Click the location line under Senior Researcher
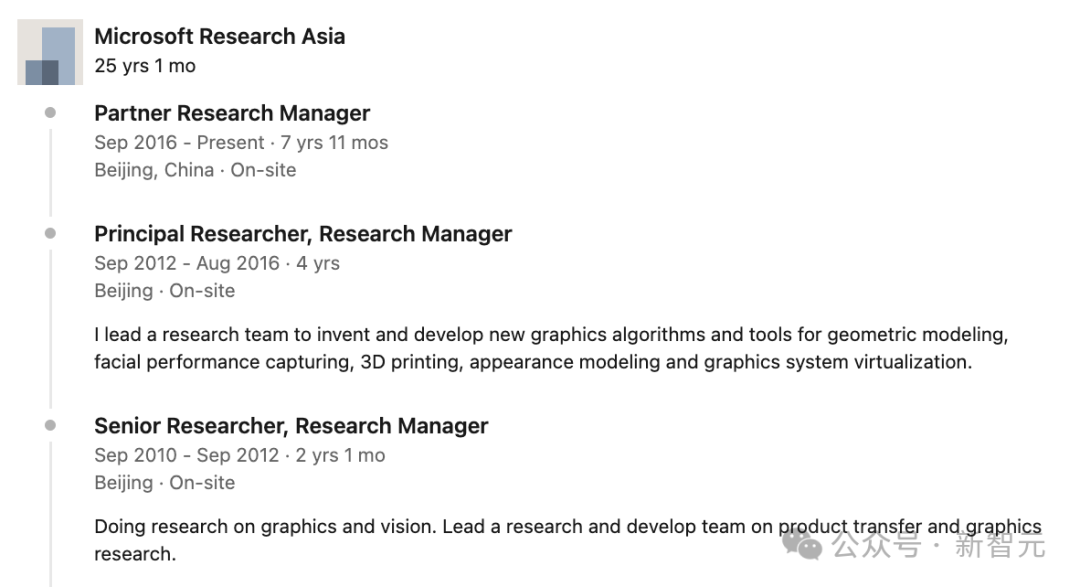 (164, 483)
